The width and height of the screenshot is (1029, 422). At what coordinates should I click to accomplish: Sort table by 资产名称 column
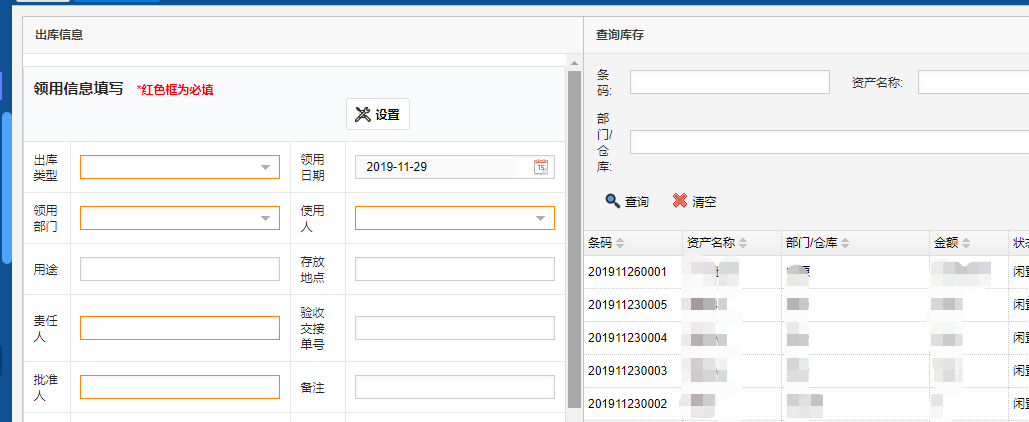pos(743,243)
